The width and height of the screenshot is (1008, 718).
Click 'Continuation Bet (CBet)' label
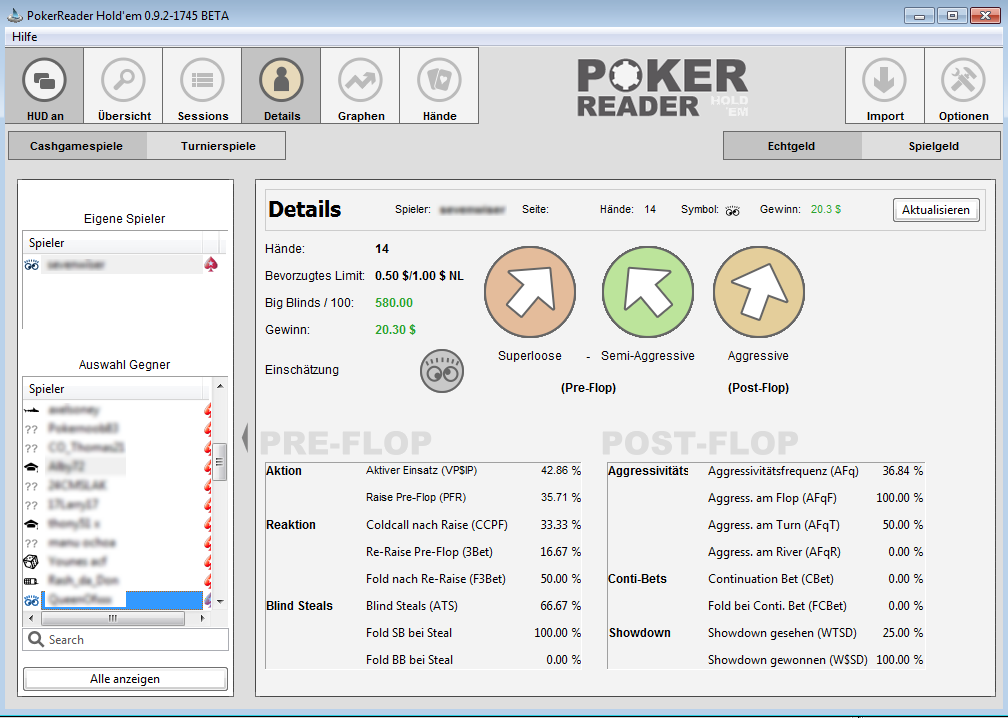click(771, 579)
